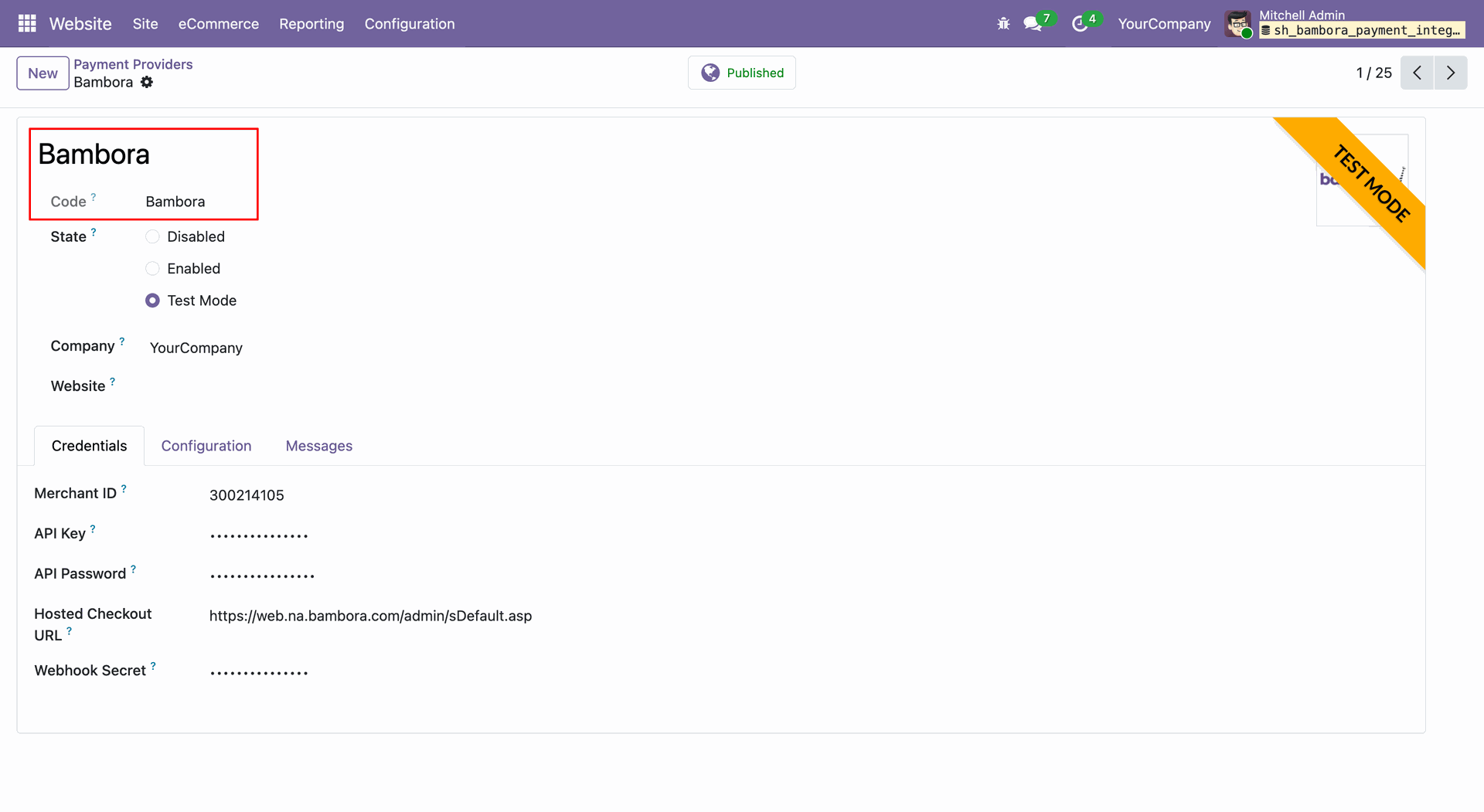Image resolution: width=1484 pixels, height=812 pixels.
Task: Open Mitchell Admin user menu
Action: pyautogui.click(x=1345, y=24)
